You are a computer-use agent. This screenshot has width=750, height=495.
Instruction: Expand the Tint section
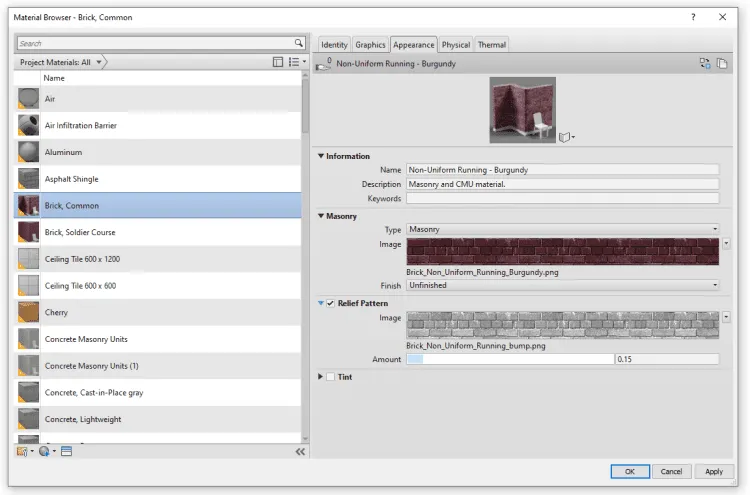(x=320, y=377)
